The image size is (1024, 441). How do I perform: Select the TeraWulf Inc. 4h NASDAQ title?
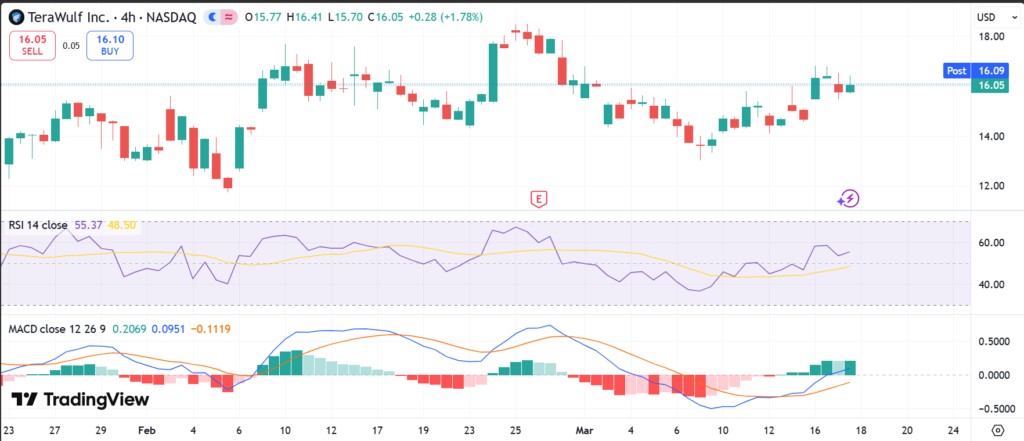112,18
